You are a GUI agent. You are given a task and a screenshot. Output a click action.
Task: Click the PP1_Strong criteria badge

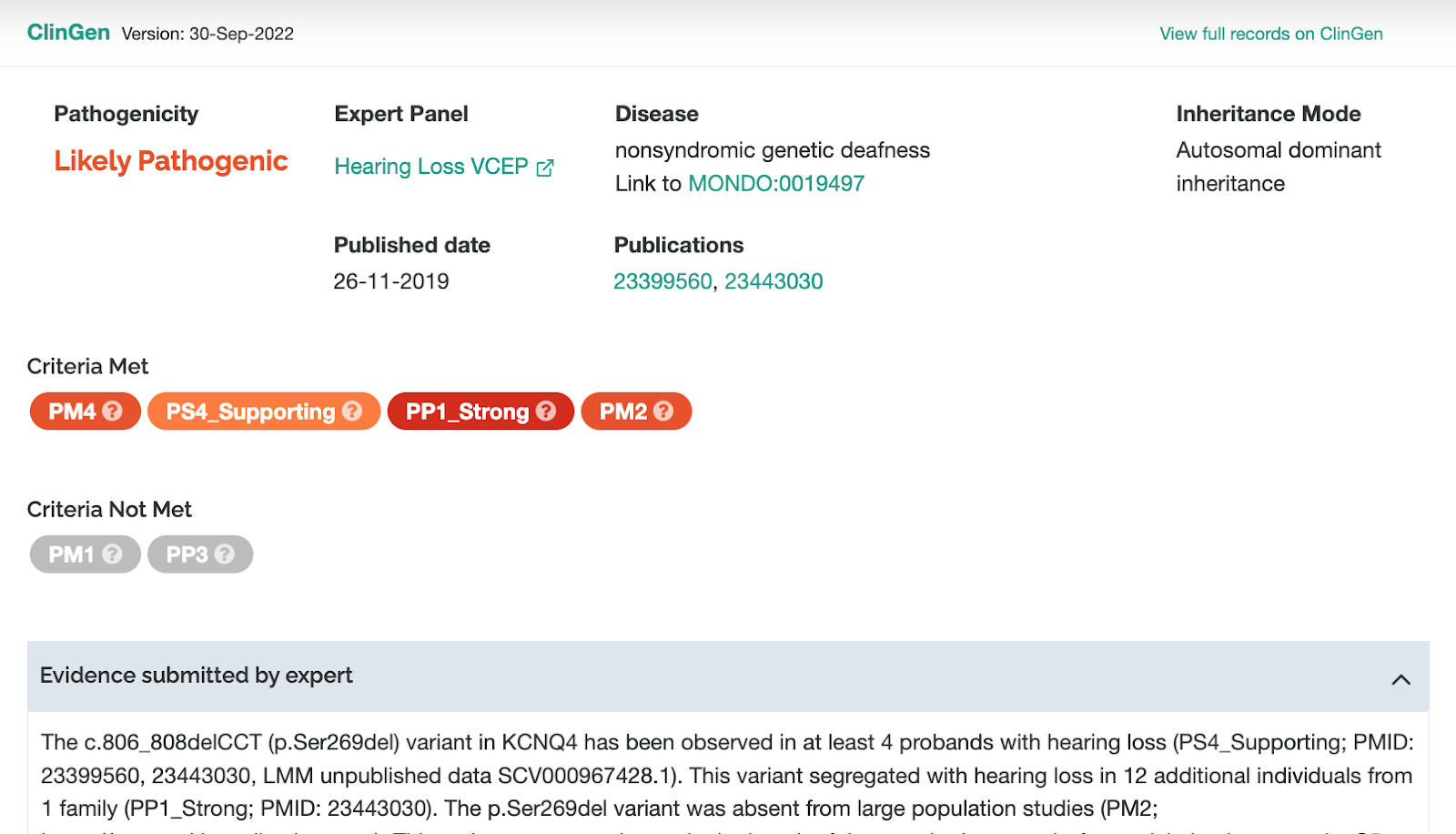coord(467,412)
